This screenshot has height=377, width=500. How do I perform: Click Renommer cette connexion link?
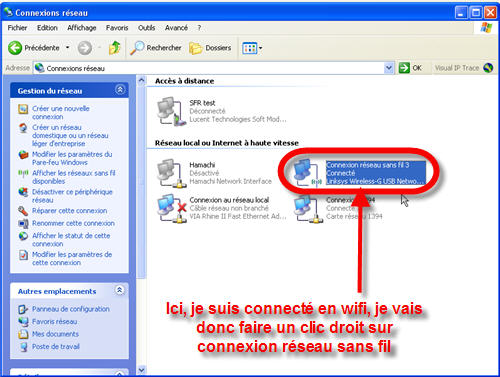point(73,223)
